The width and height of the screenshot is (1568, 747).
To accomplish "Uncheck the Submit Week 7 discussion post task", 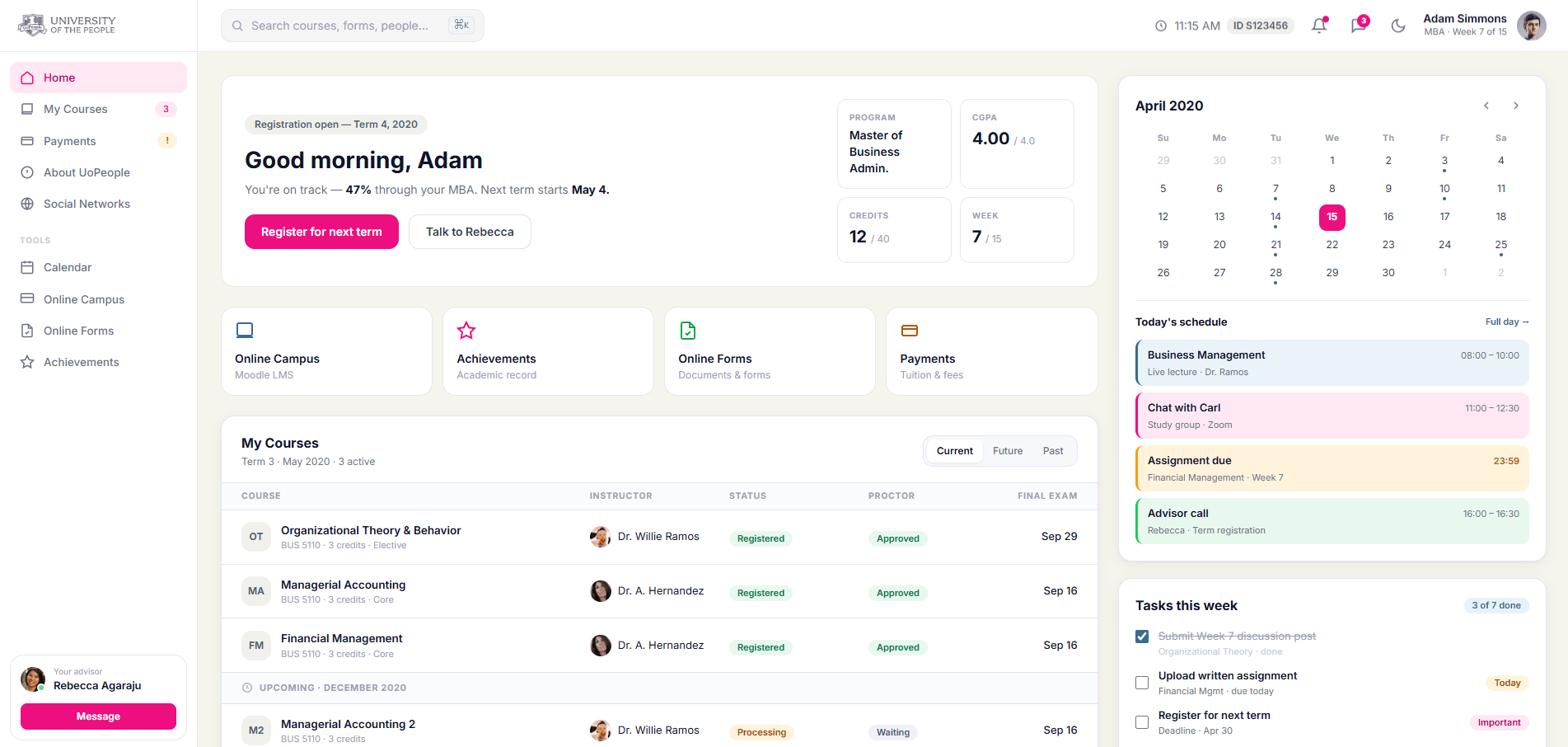I will pos(1142,637).
